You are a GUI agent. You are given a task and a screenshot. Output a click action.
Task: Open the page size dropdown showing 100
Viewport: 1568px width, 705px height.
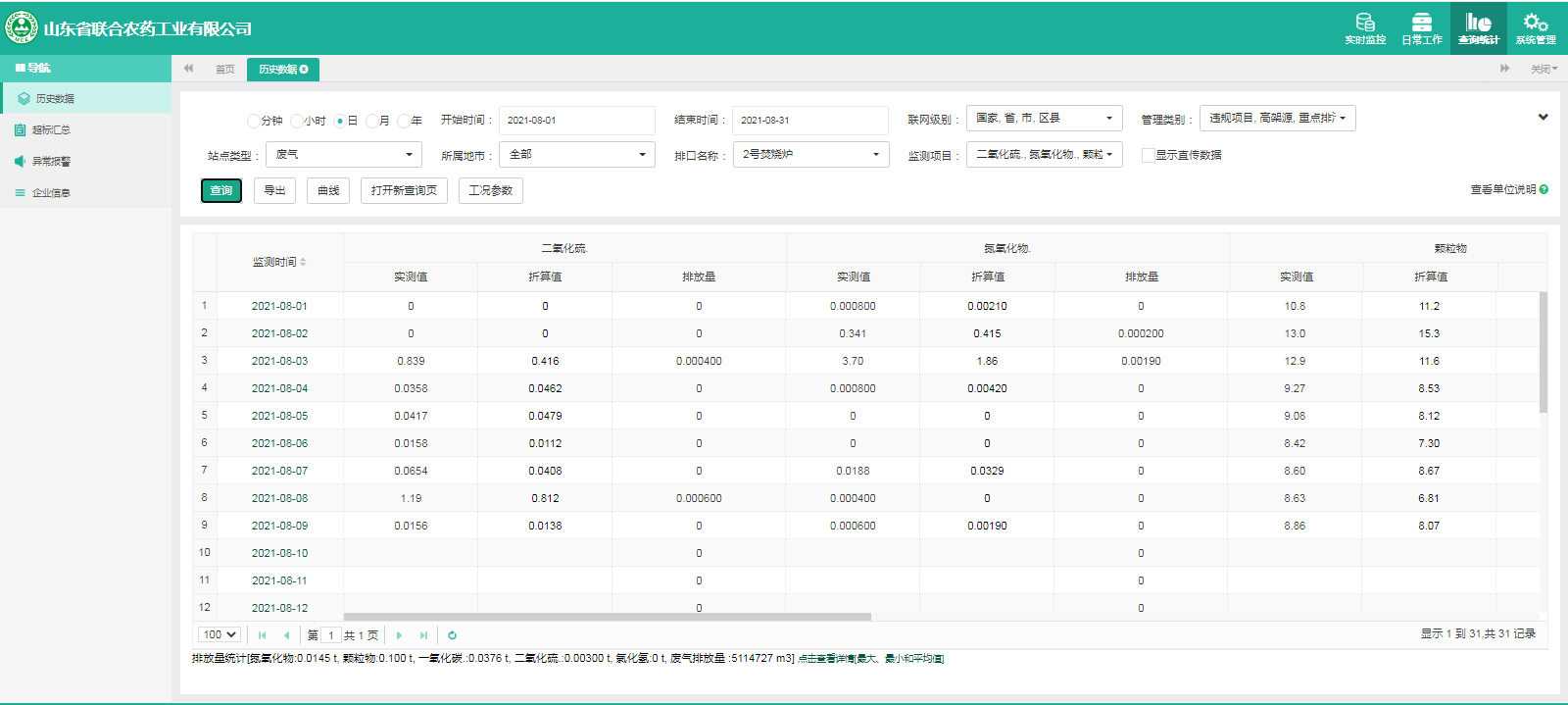[x=219, y=635]
